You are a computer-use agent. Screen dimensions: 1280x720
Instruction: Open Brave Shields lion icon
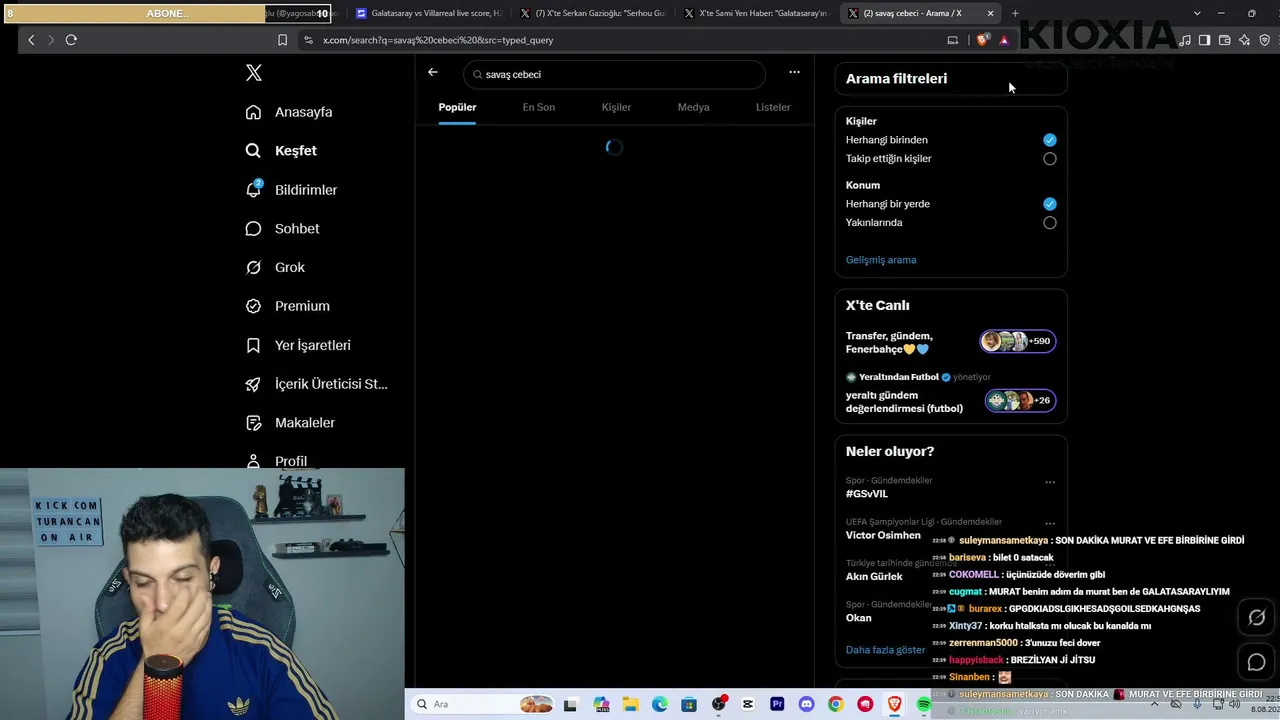click(983, 40)
